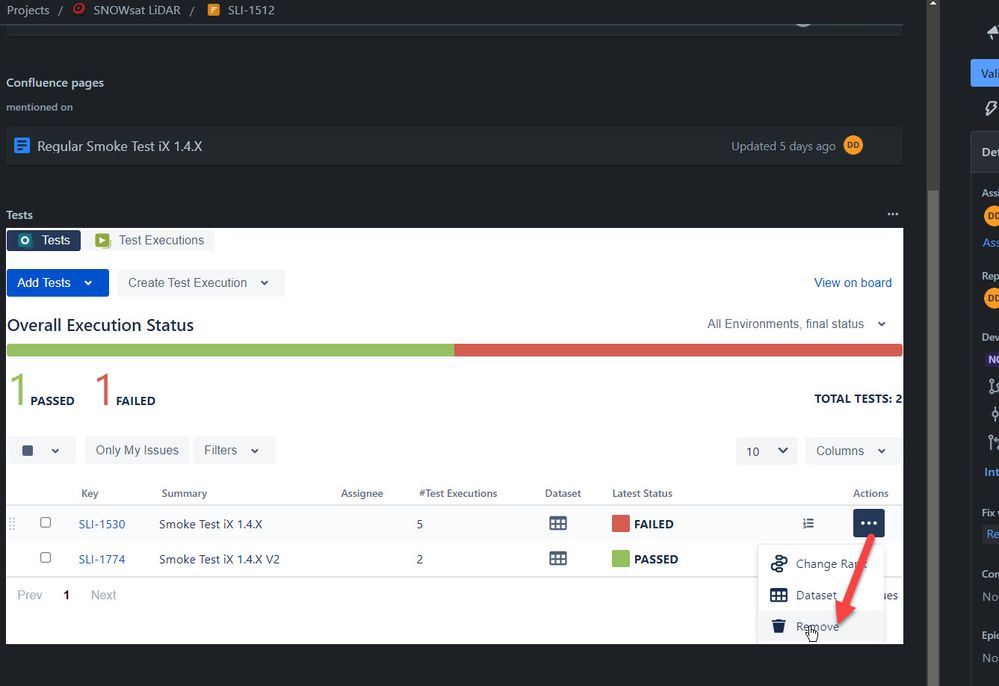Screen dimensions: 999x686
Task: Click the ellipsis Actions button in the table
Action: [868, 522]
